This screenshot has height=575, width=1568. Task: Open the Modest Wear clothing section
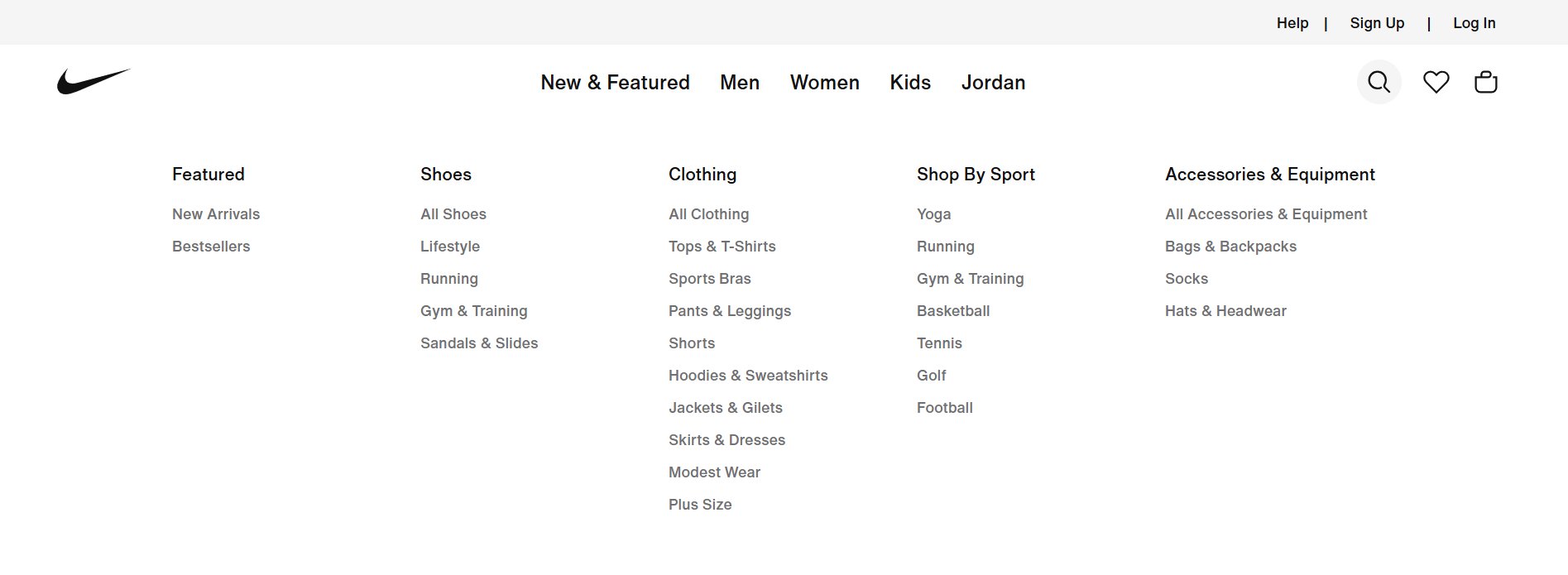pos(714,472)
